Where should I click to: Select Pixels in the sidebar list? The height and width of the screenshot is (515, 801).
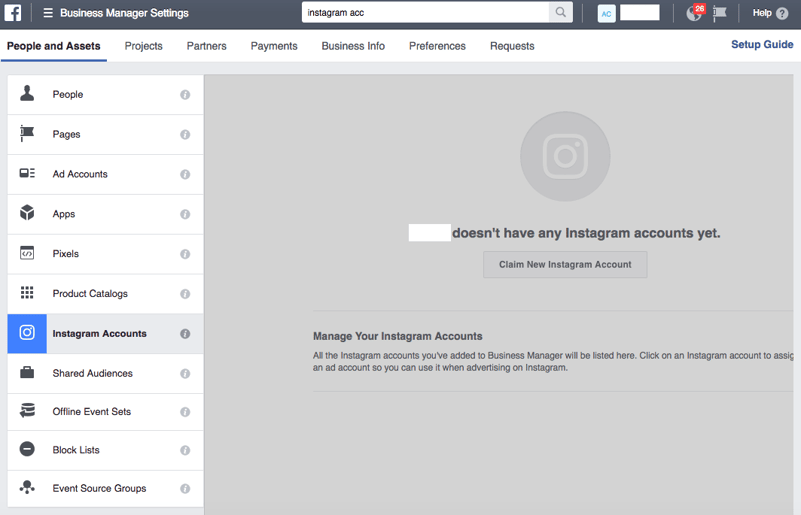[105, 254]
